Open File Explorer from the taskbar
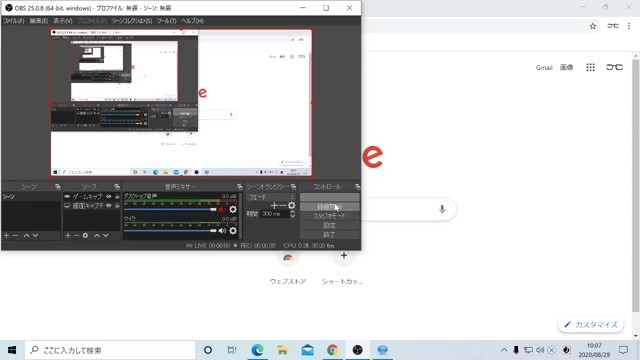The width and height of the screenshot is (640, 360). [x=282, y=350]
